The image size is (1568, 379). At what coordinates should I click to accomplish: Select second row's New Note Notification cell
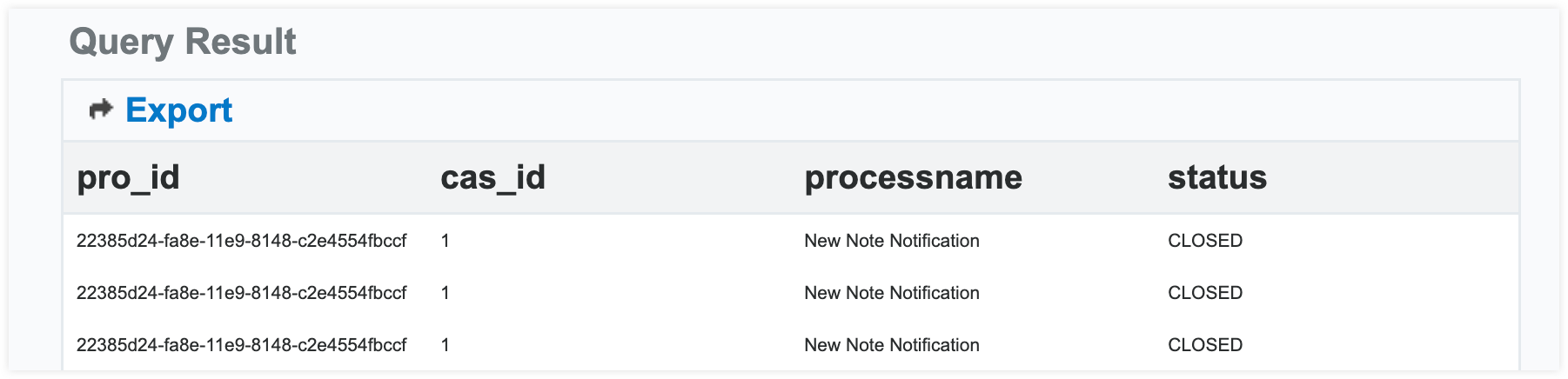[891, 293]
